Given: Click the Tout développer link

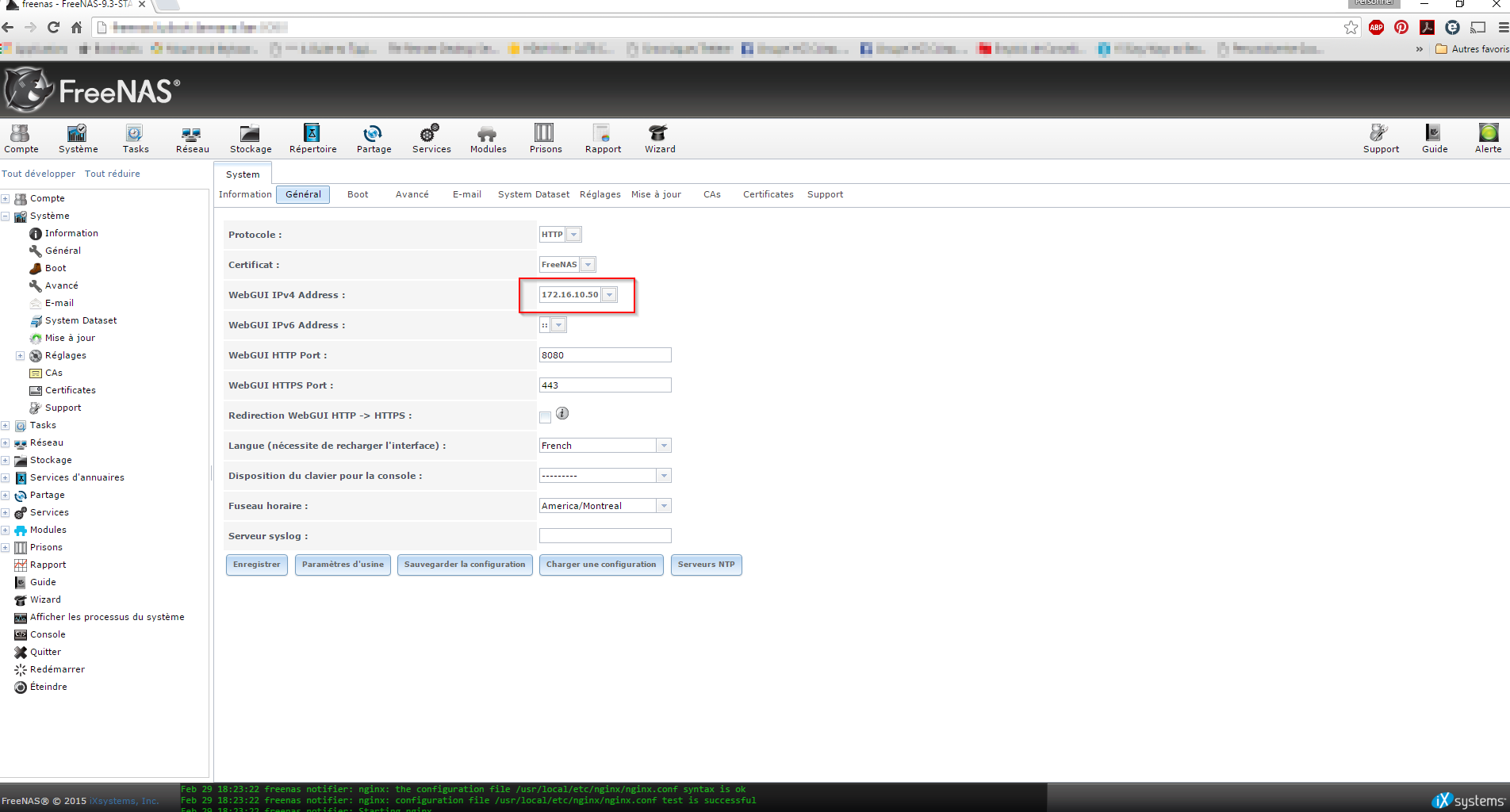Looking at the screenshot, I should (38, 174).
